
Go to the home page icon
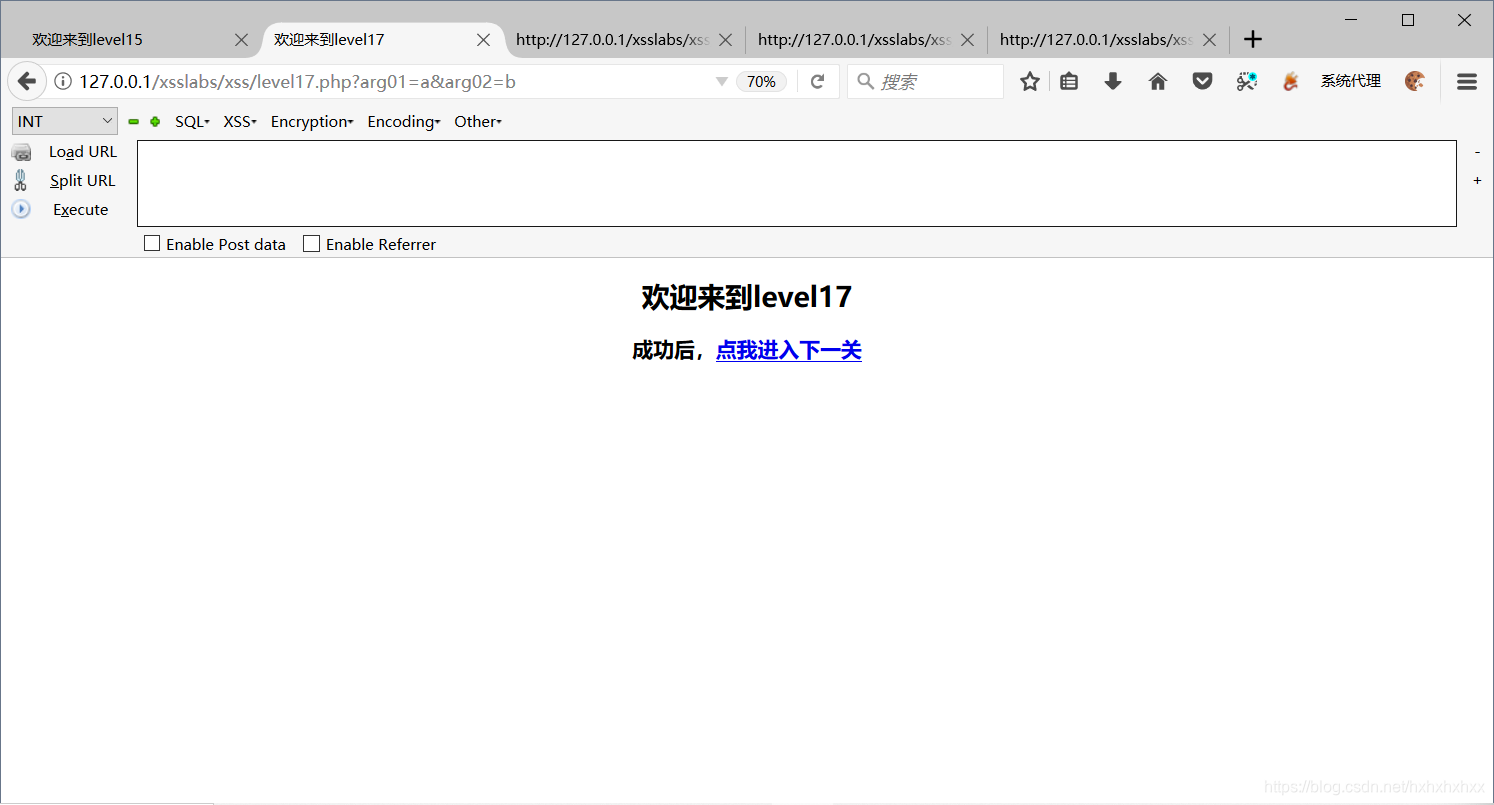click(x=1158, y=82)
